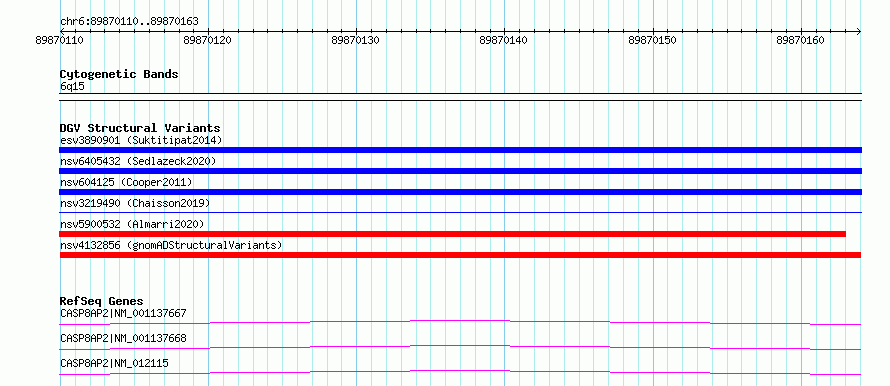The width and height of the screenshot is (890, 386).
Task: Click the thin blue line for nsv3219490
Action: click(x=460, y=212)
